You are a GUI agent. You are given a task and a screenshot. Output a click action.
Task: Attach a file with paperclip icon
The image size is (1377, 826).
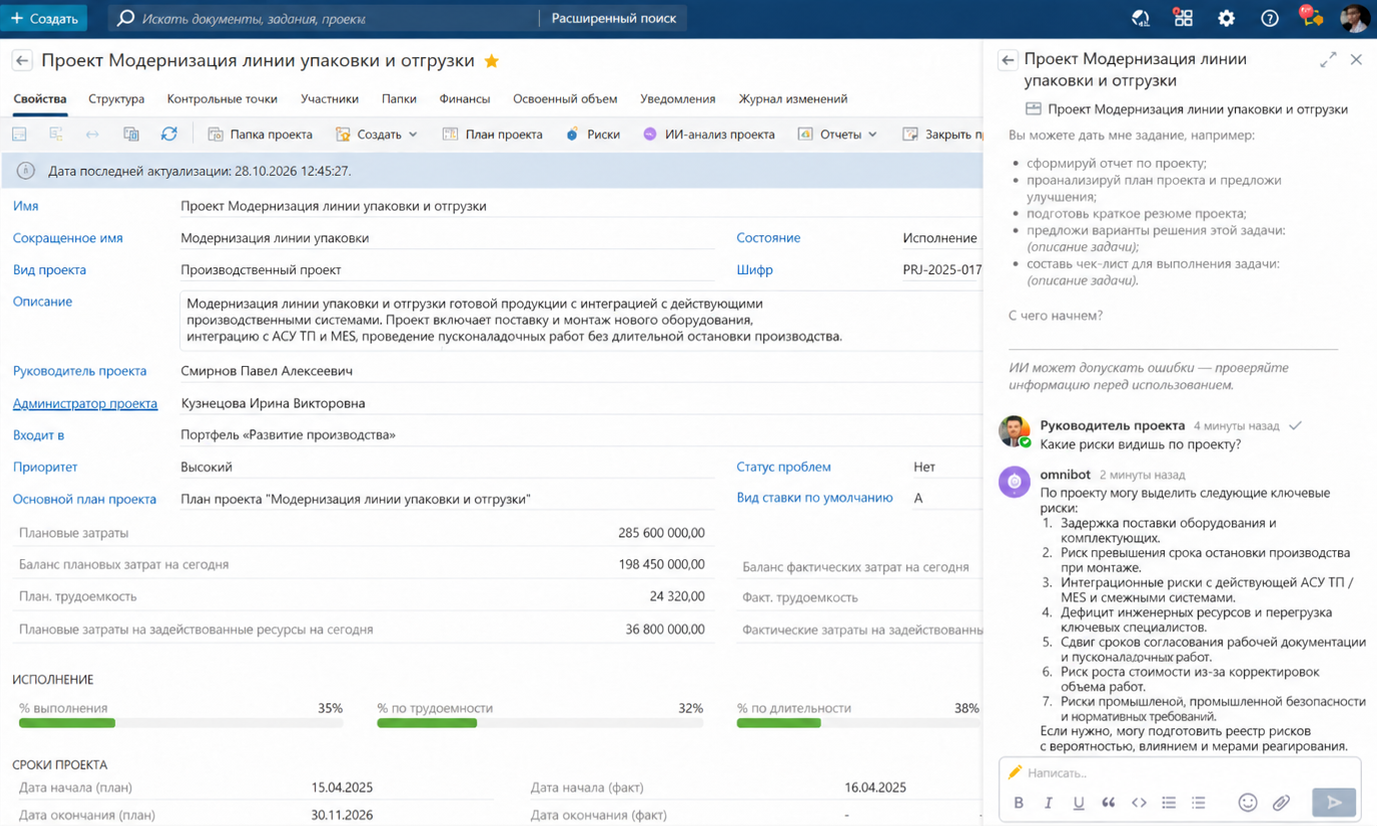coord(1281,802)
